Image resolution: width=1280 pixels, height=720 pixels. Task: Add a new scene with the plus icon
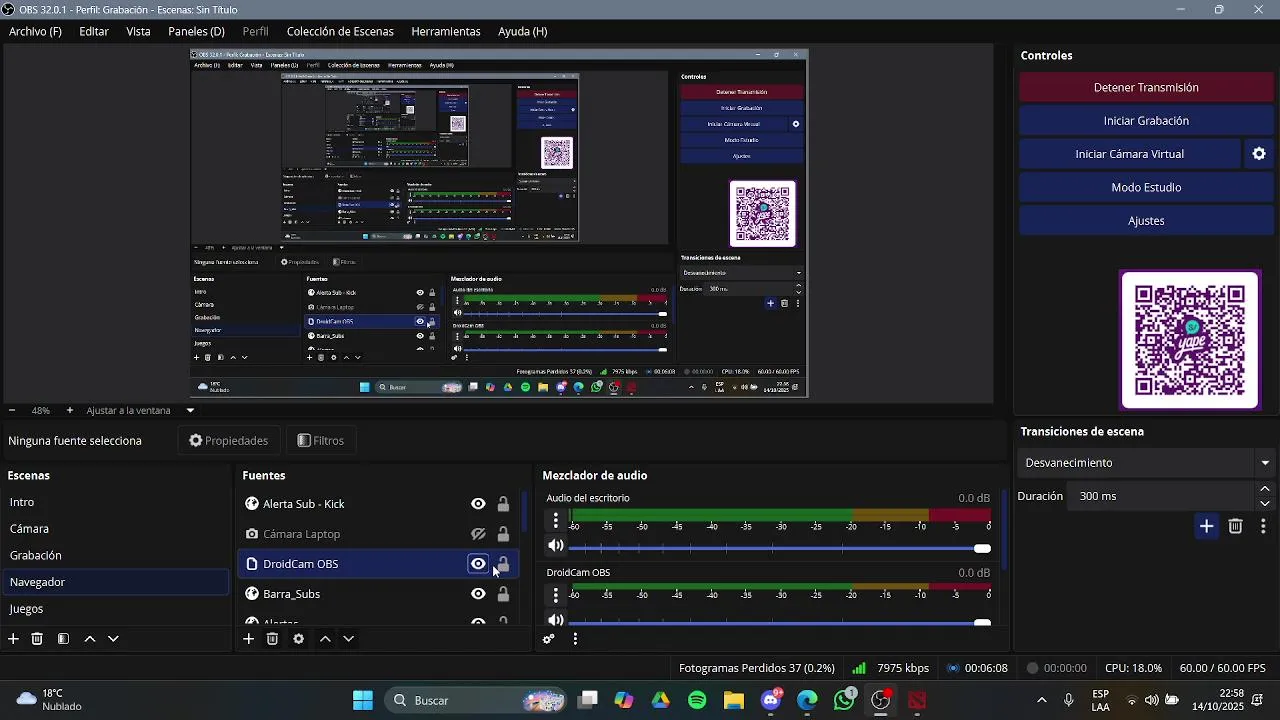(13, 639)
